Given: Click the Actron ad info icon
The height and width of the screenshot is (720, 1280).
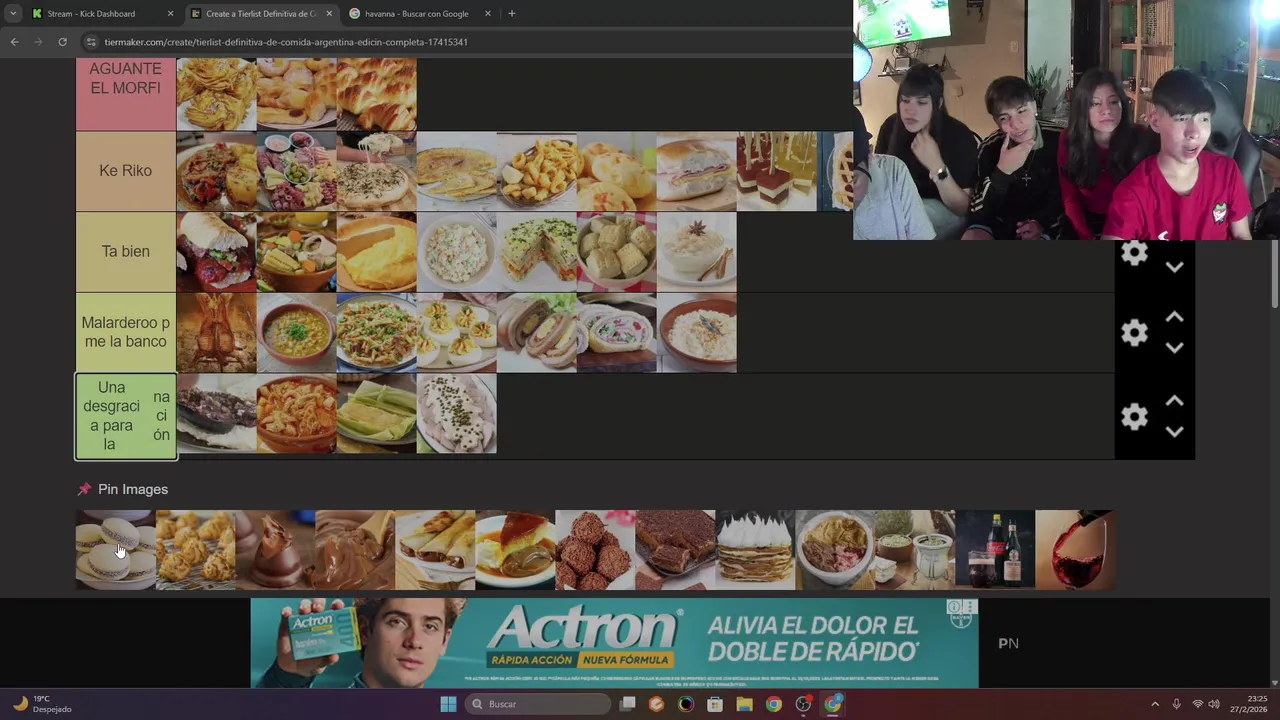Looking at the screenshot, I should [x=954, y=607].
